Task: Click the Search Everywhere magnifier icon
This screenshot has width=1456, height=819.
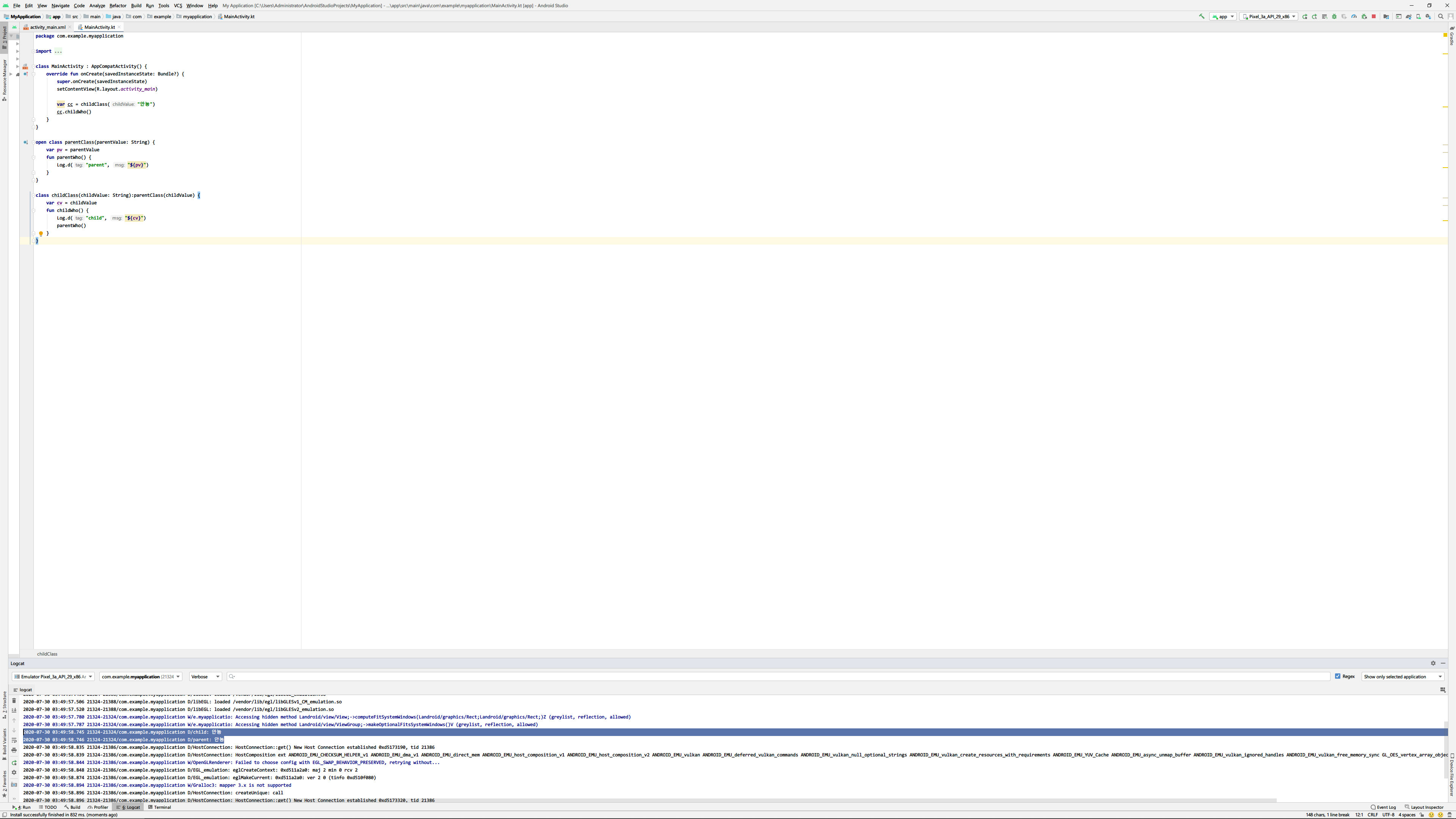Action: [x=1440, y=16]
